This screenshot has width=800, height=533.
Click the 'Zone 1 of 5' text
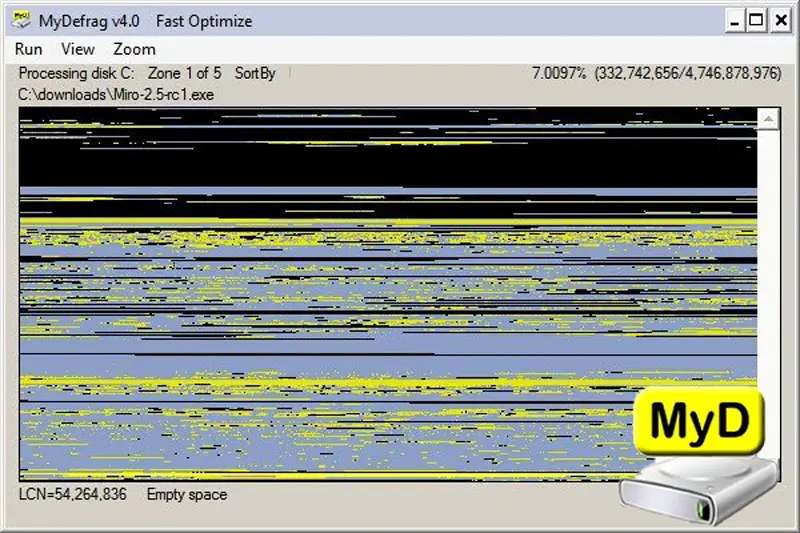coord(184,73)
